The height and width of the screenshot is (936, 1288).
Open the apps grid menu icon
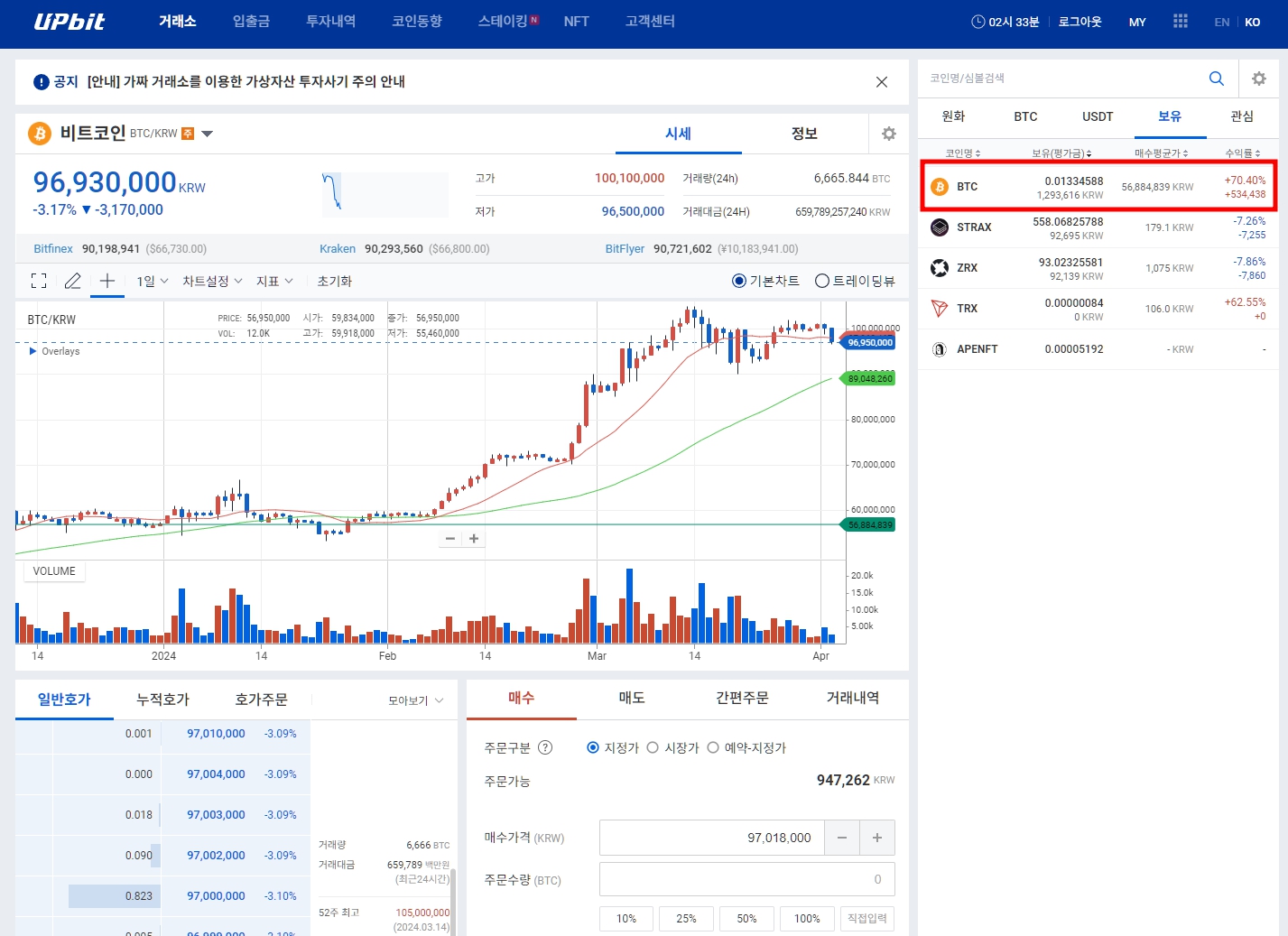(1181, 21)
